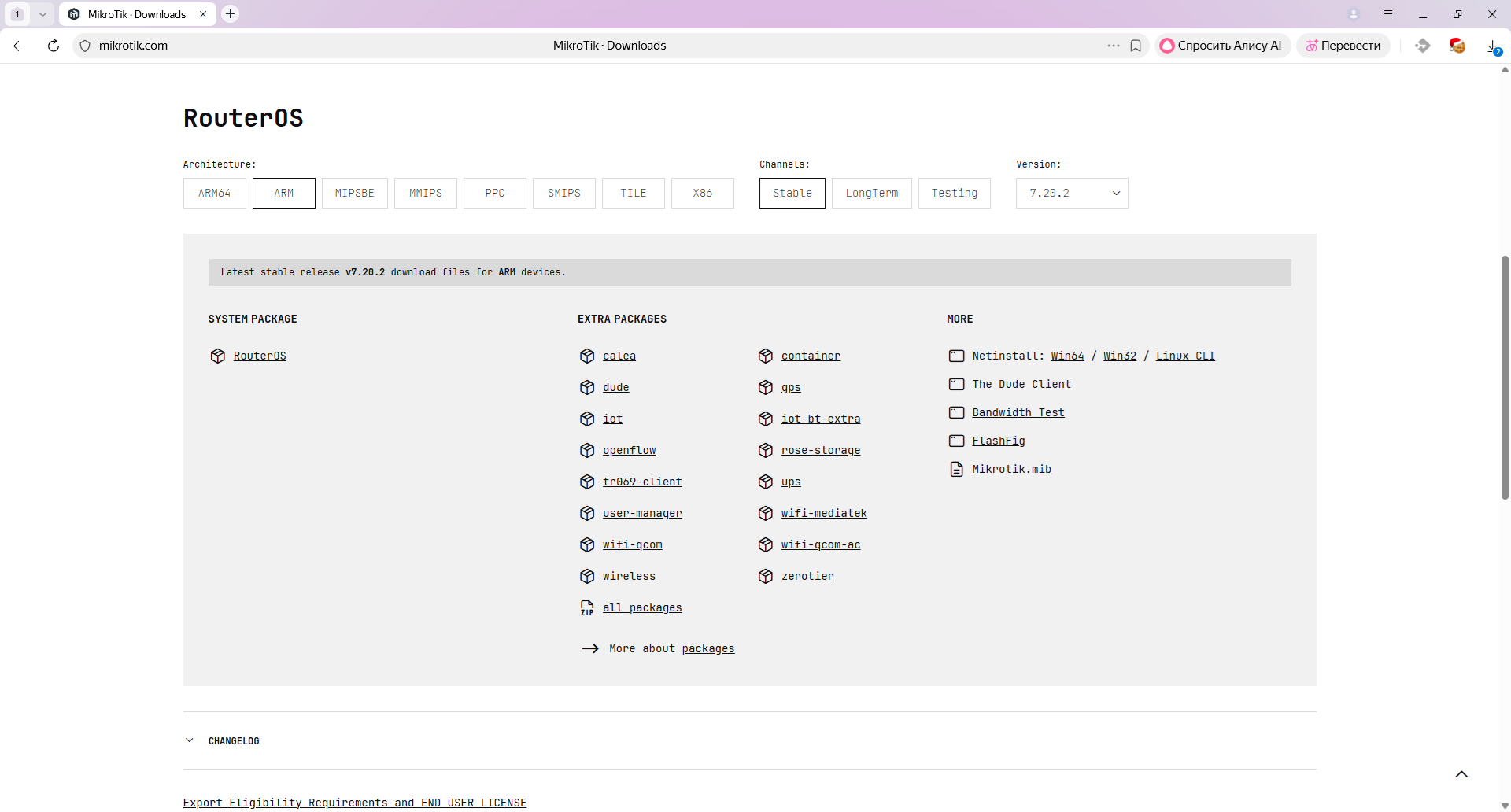The width and height of the screenshot is (1511, 812).
Task: Click the vertical page scrollbar thumb
Action: [x=1505, y=378]
